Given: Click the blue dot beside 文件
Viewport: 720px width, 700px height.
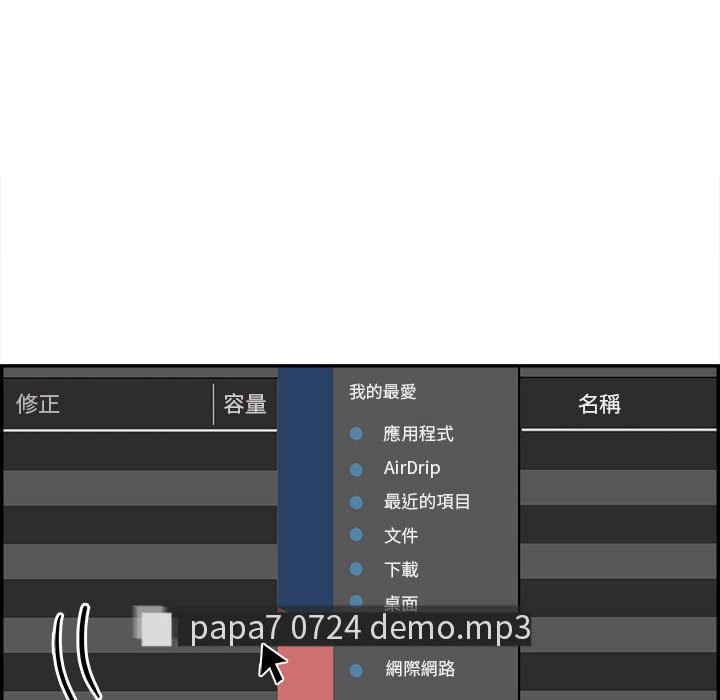Looking at the screenshot, I should (356, 535).
